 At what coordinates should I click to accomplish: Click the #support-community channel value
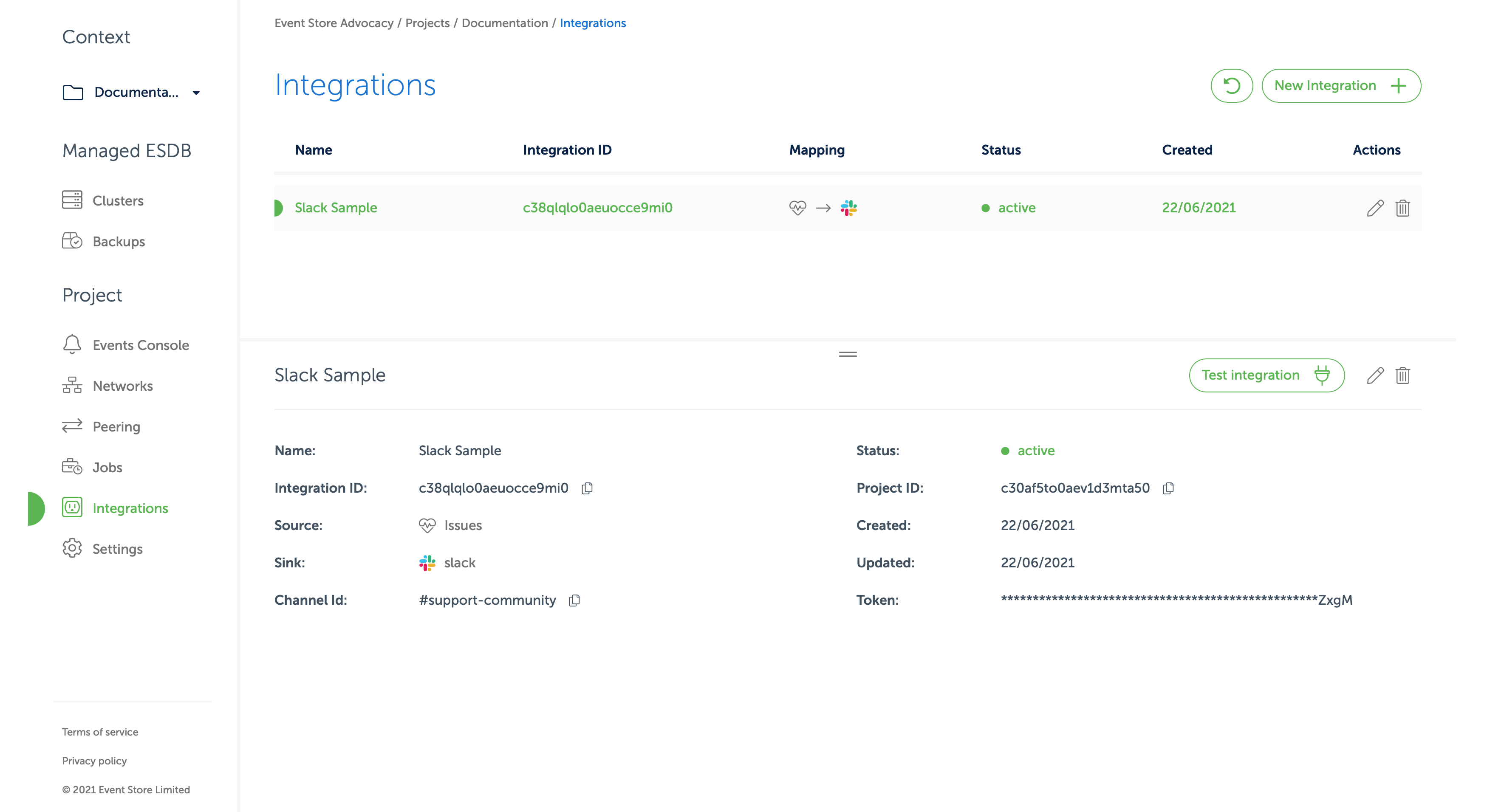(487, 600)
